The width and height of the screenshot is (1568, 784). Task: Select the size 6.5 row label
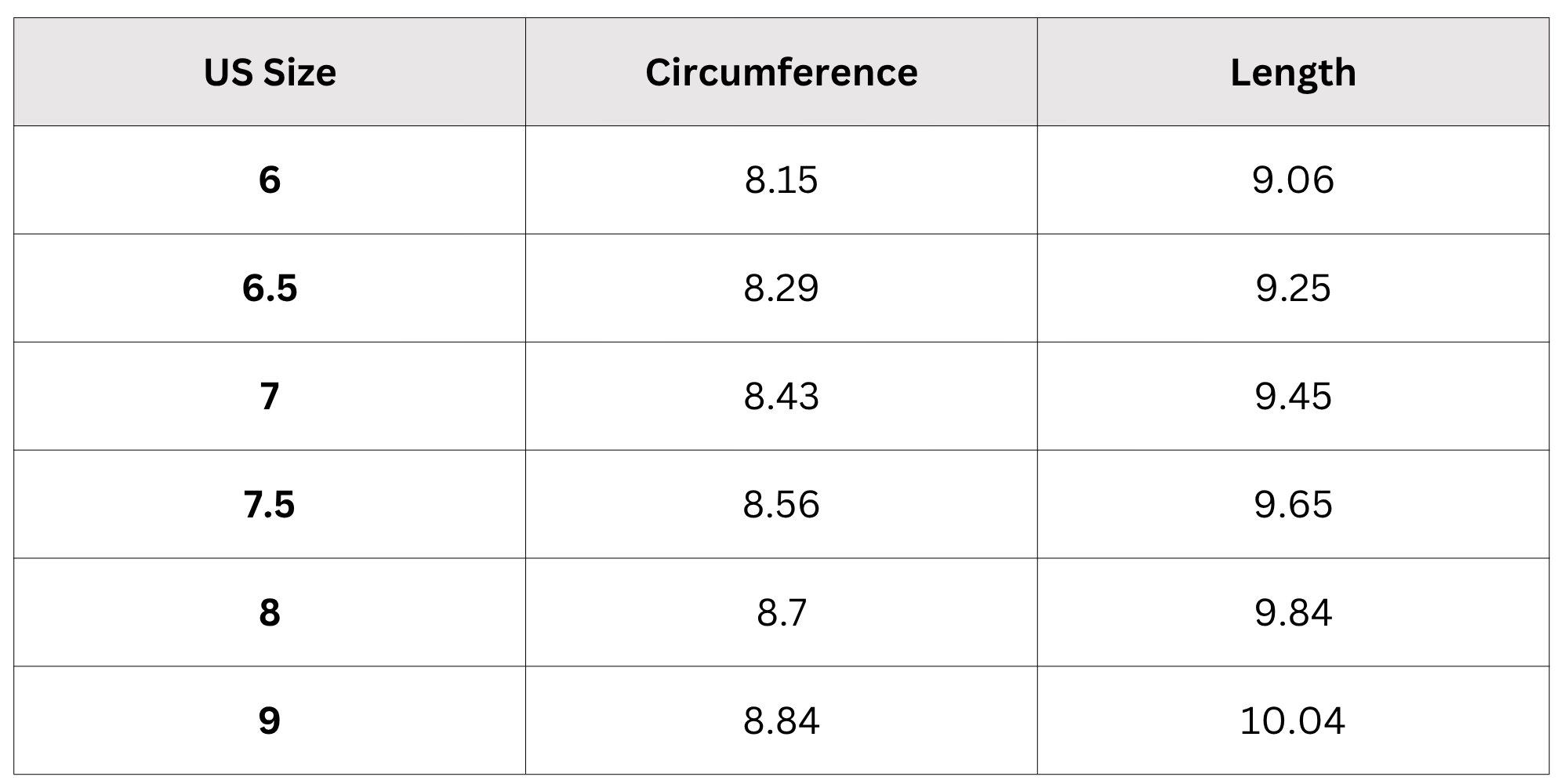[270, 289]
